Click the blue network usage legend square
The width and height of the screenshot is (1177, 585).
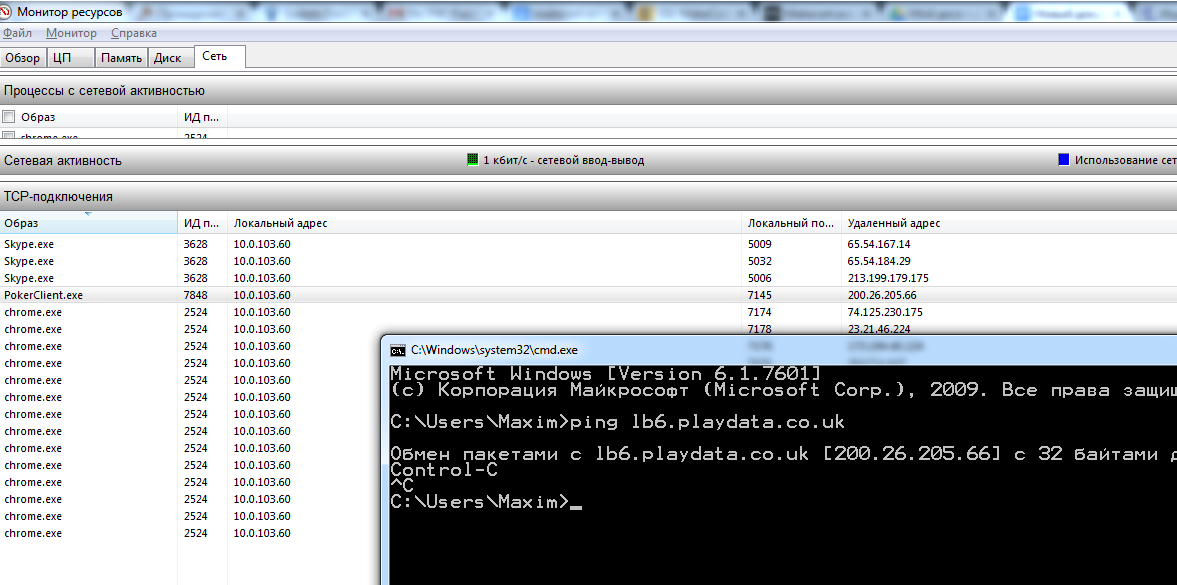(x=1064, y=160)
